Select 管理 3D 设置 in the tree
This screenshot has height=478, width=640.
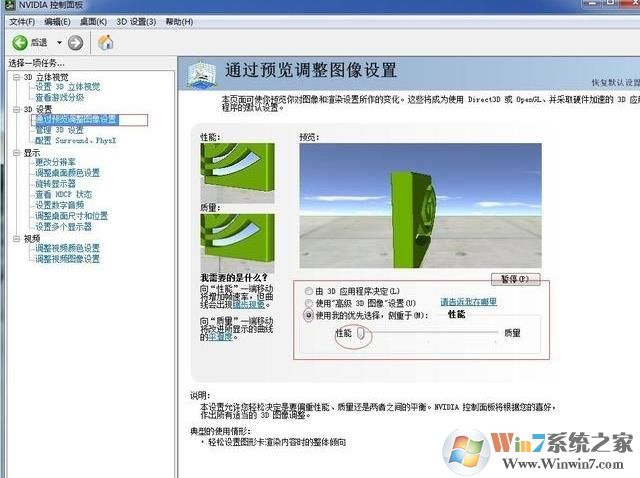pos(59,130)
